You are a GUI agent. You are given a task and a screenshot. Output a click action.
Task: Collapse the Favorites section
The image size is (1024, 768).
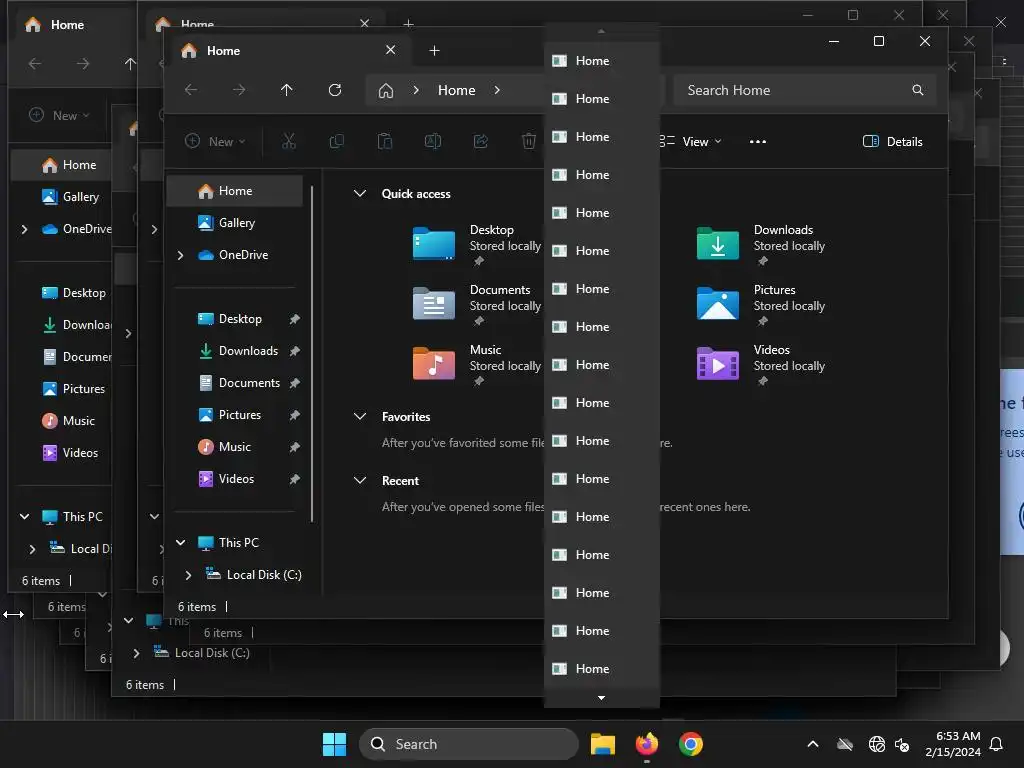point(359,416)
